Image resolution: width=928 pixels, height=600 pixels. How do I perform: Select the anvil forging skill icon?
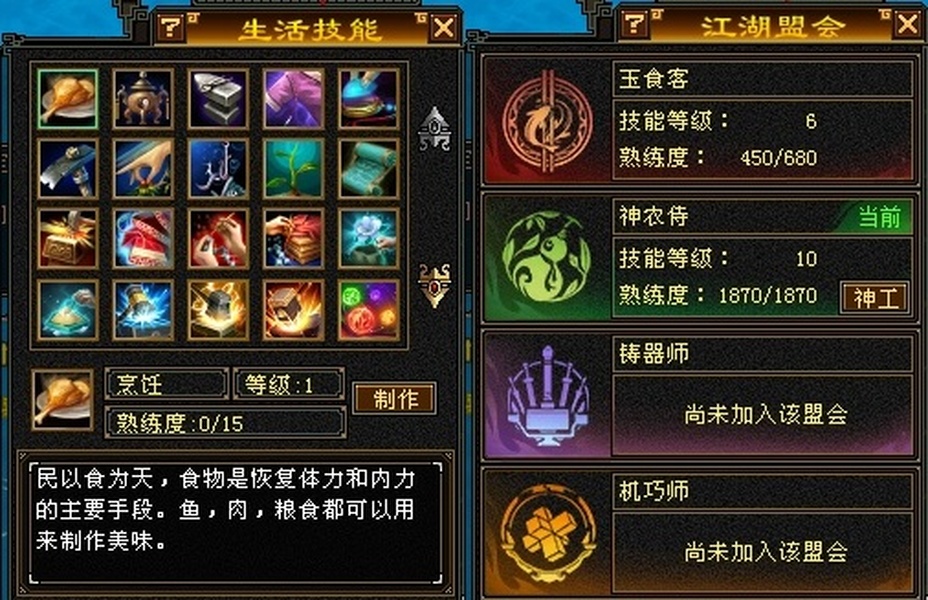pyautogui.click(x=218, y=99)
